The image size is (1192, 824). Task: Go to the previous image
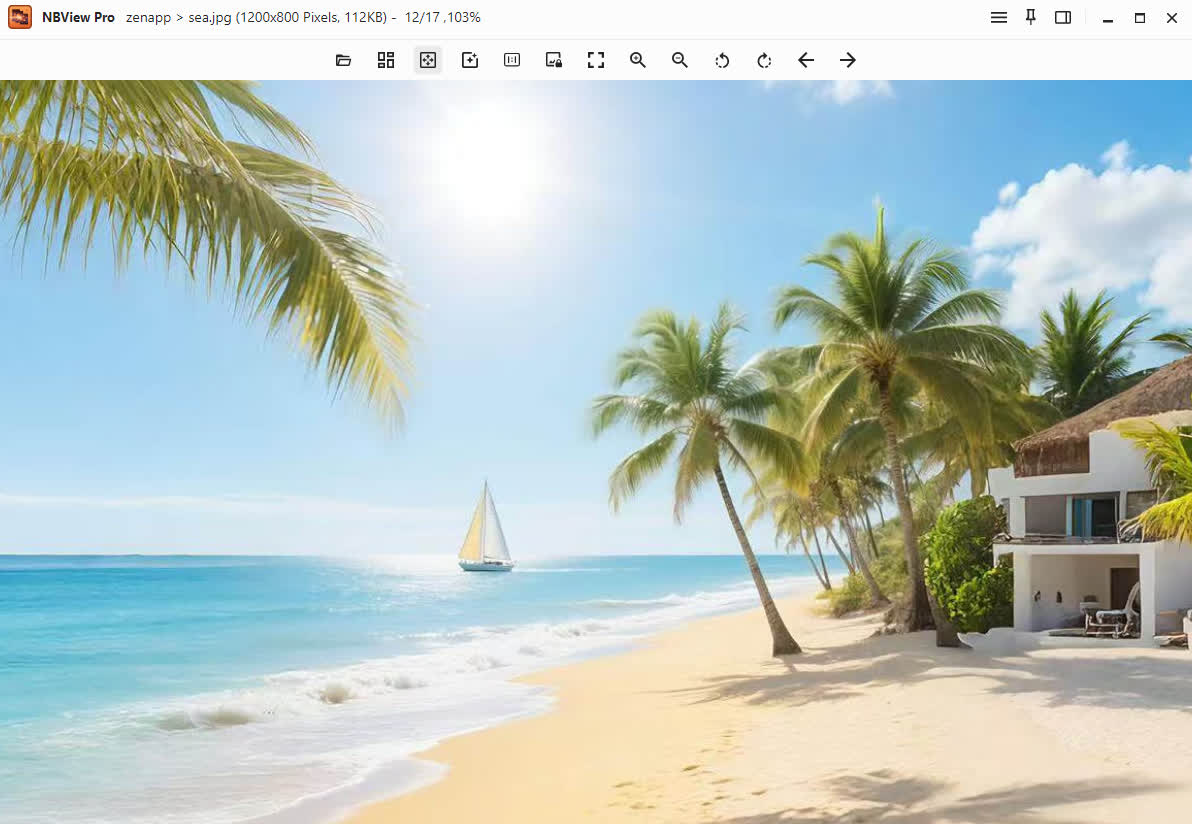click(x=806, y=60)
